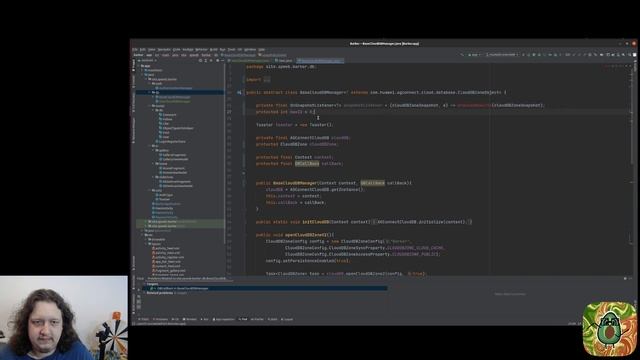Select the manifests folder in tree
The image size is (640, 360).
pyautogui.click(x=154, y=70)
